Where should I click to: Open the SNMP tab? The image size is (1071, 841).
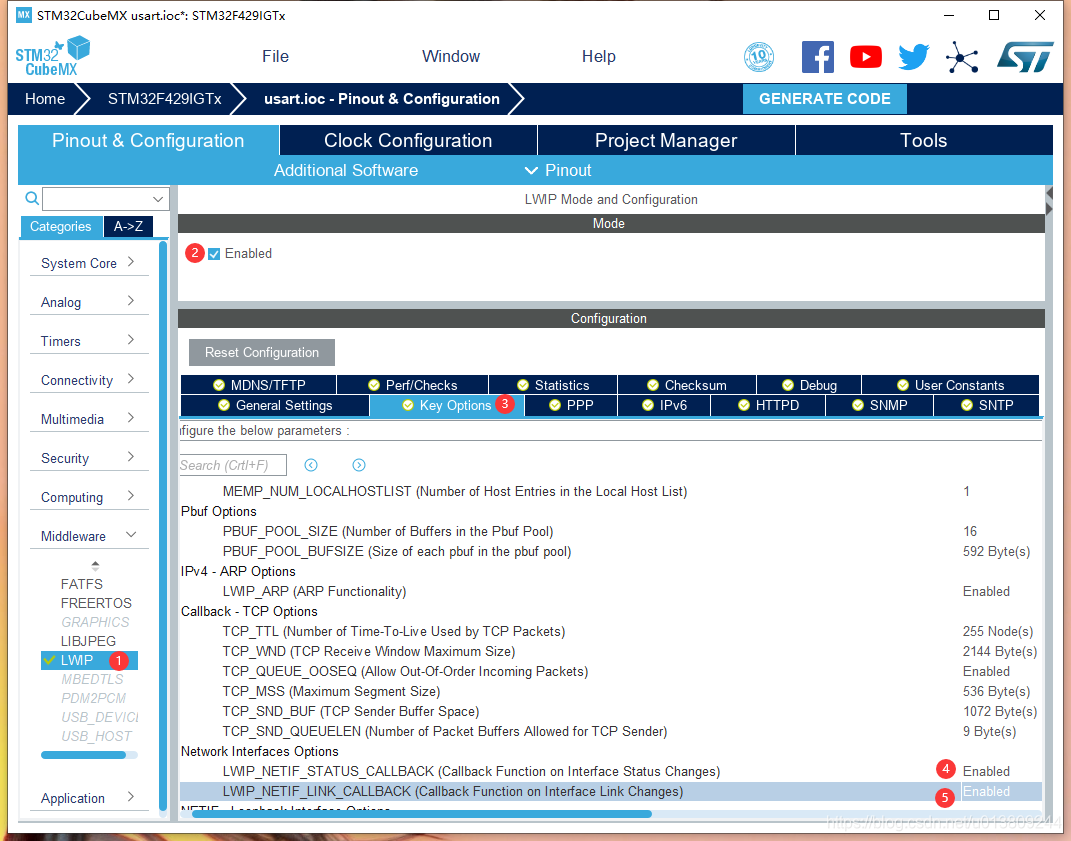pyautogui.click(x=880, y=405)
